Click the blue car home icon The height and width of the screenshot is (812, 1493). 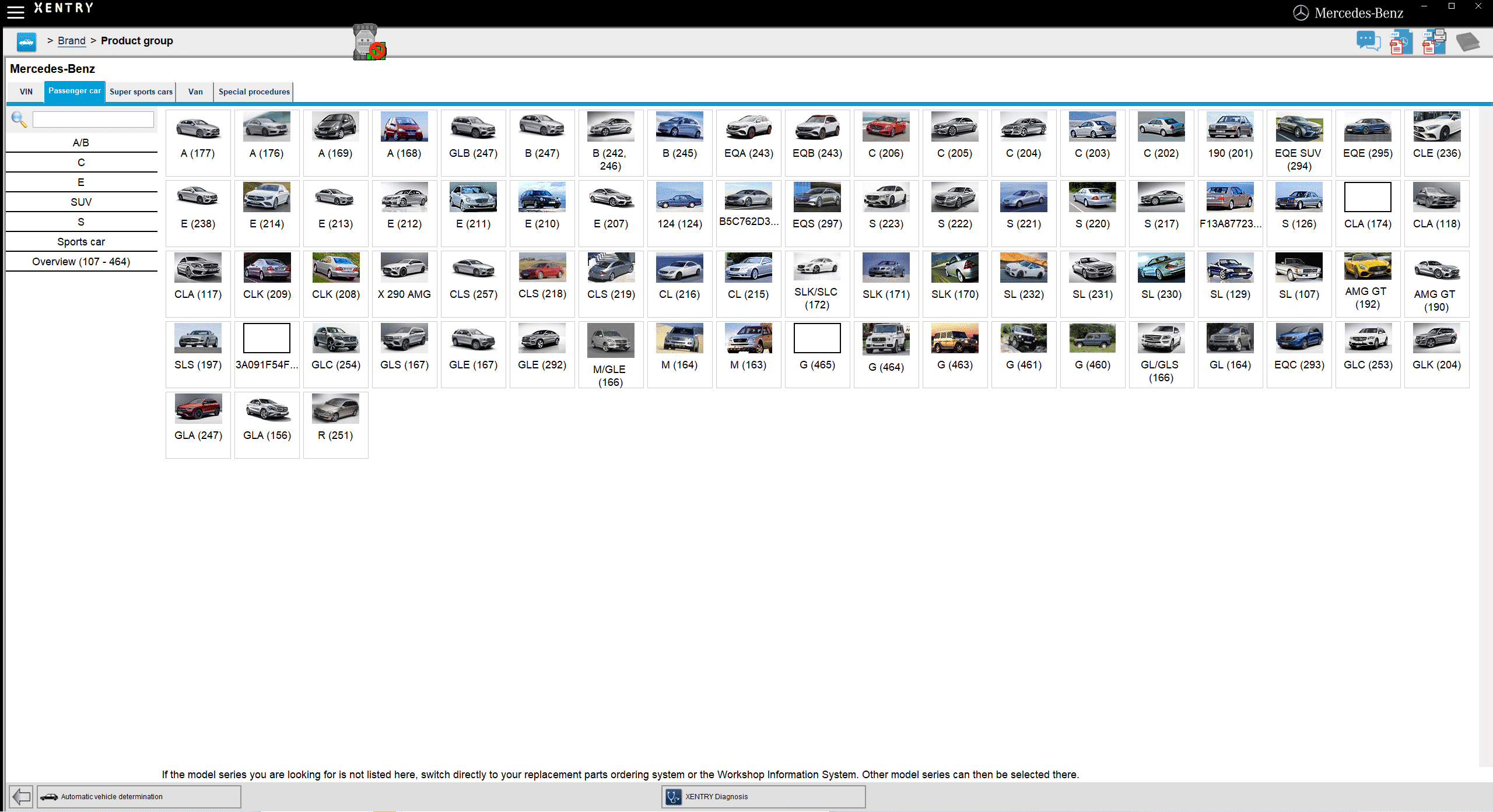(26, 42)
